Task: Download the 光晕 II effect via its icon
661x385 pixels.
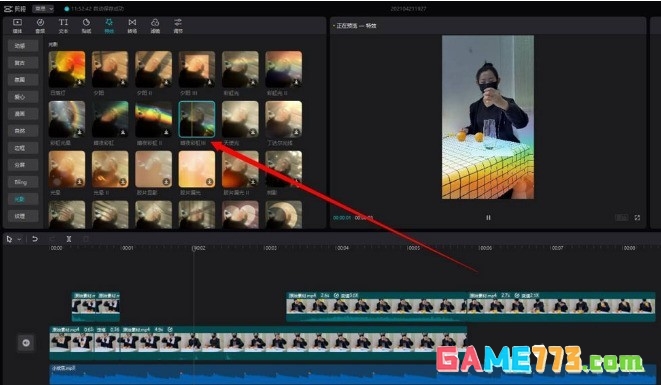Action: 123,182
